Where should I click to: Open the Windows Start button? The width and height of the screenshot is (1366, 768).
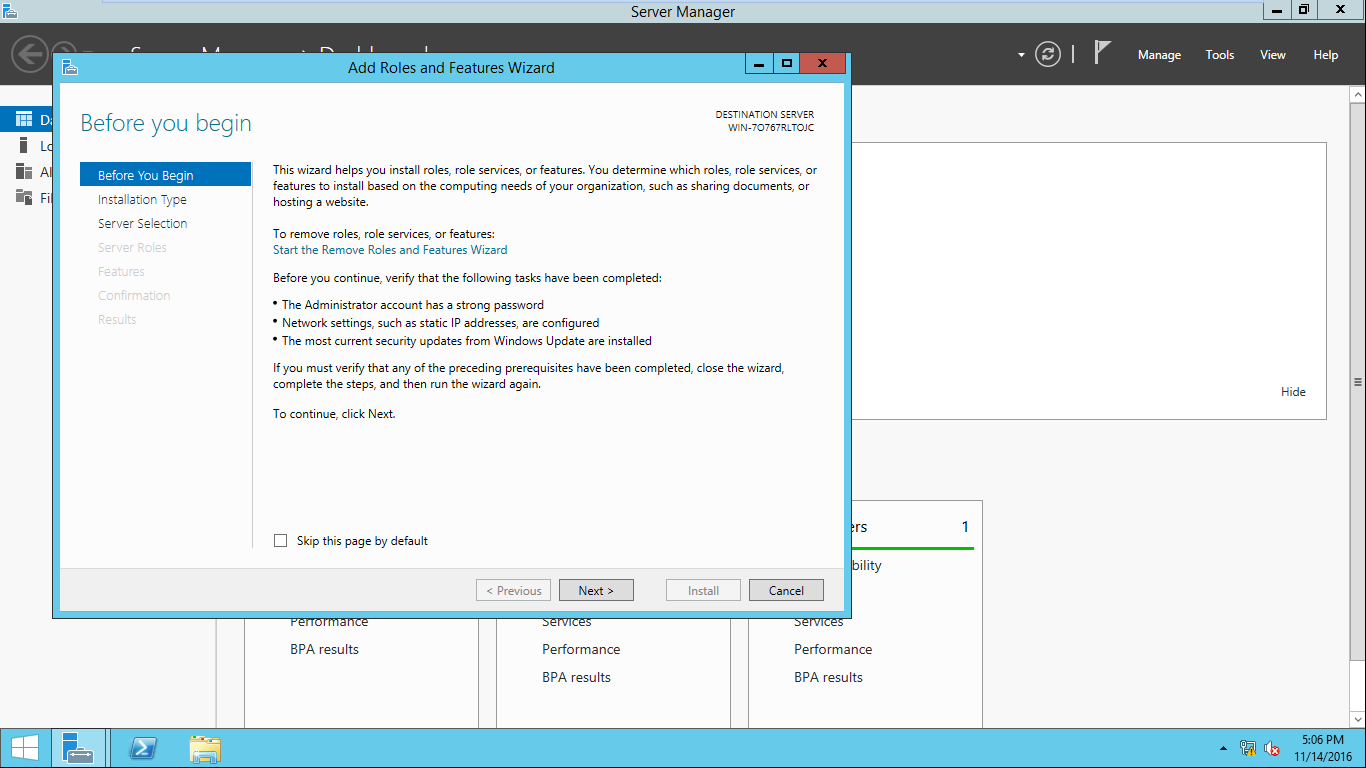(24, 748)
